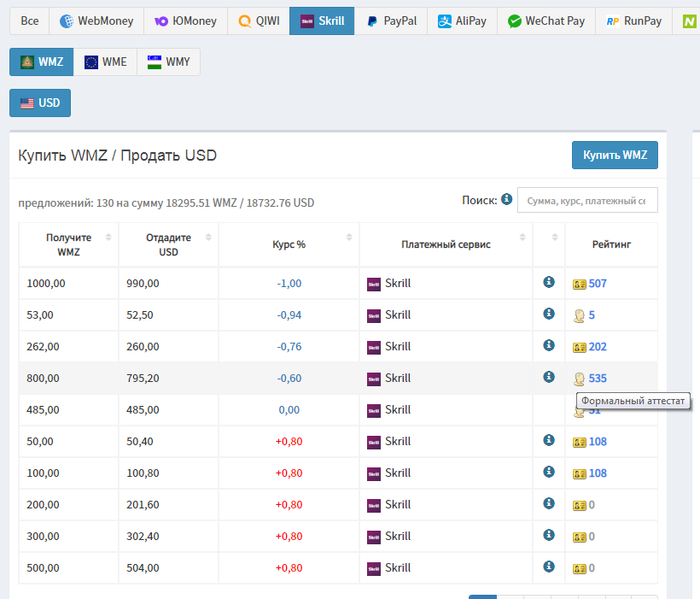Open rating 507 link
This screenshot has height=599, width=700.
[597, 283]
